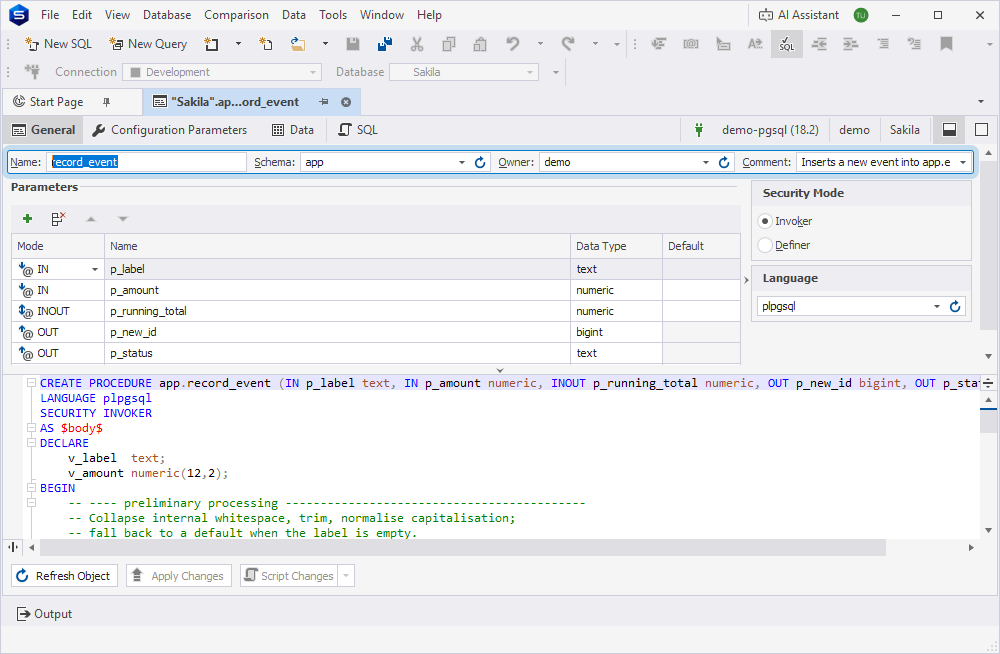Move the selected parameter up
Image resolution: width=1000 pixels, height=654 pixels.
click(91, 219)
